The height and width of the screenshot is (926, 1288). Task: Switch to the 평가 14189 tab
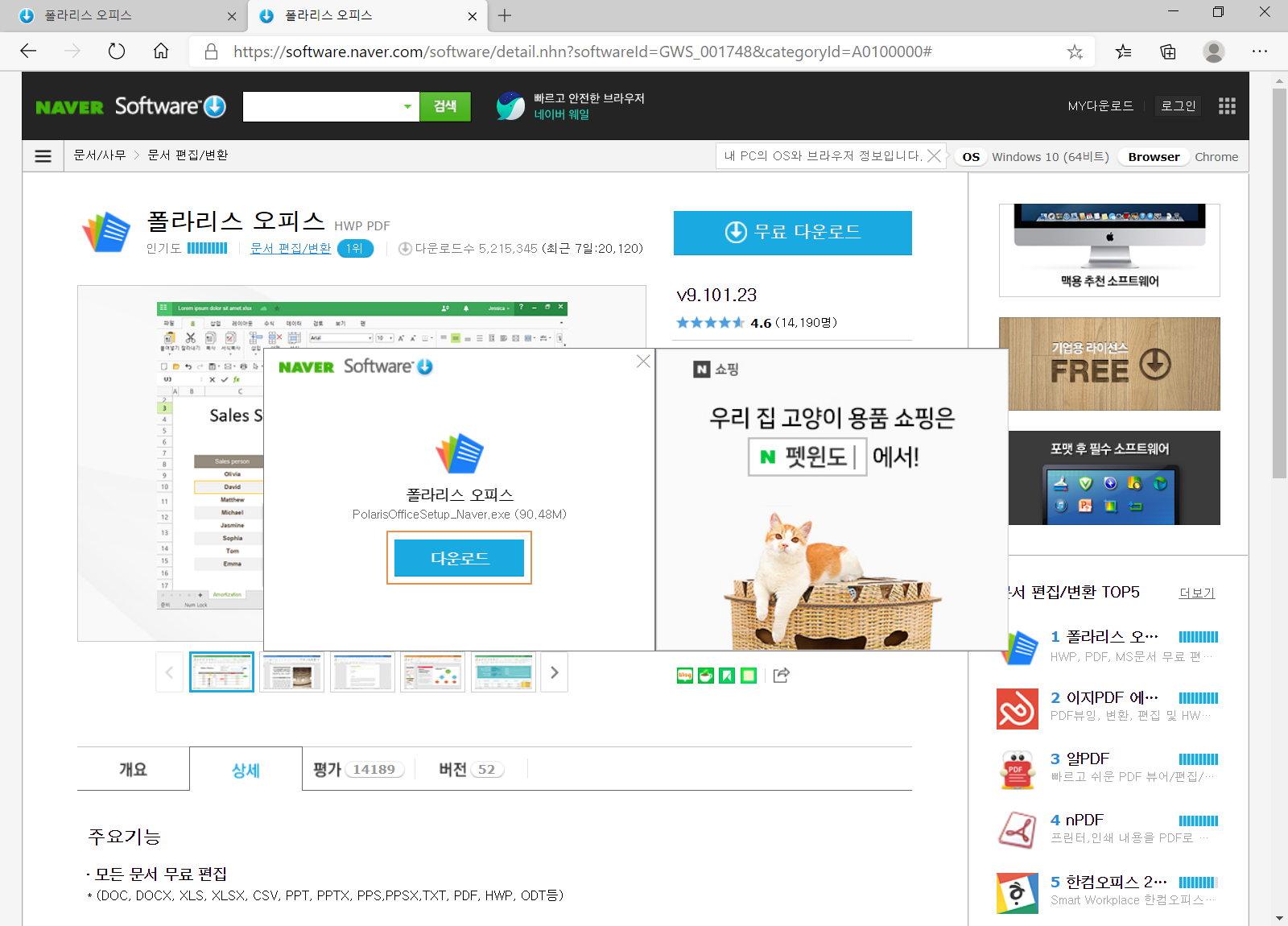click(x=358, y=769)
